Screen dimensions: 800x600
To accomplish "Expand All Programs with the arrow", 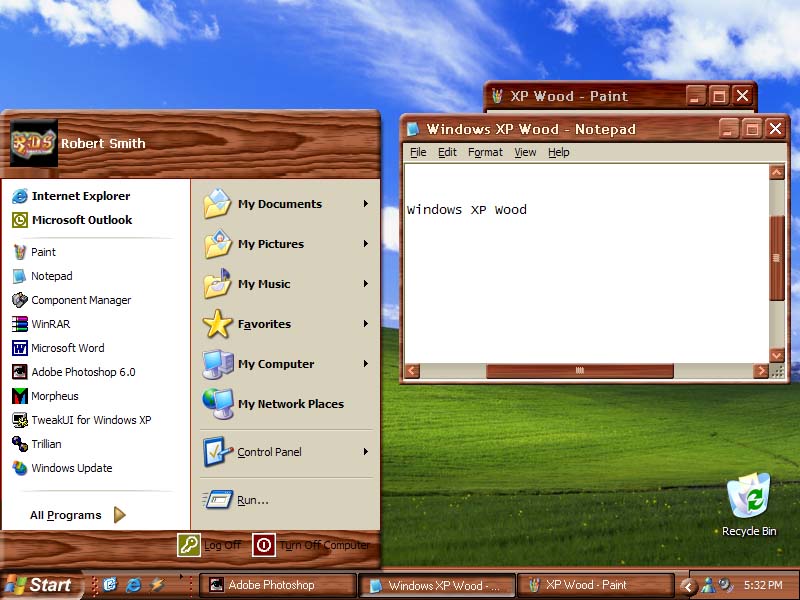I will pyautogui.click(x=120, y=515).
